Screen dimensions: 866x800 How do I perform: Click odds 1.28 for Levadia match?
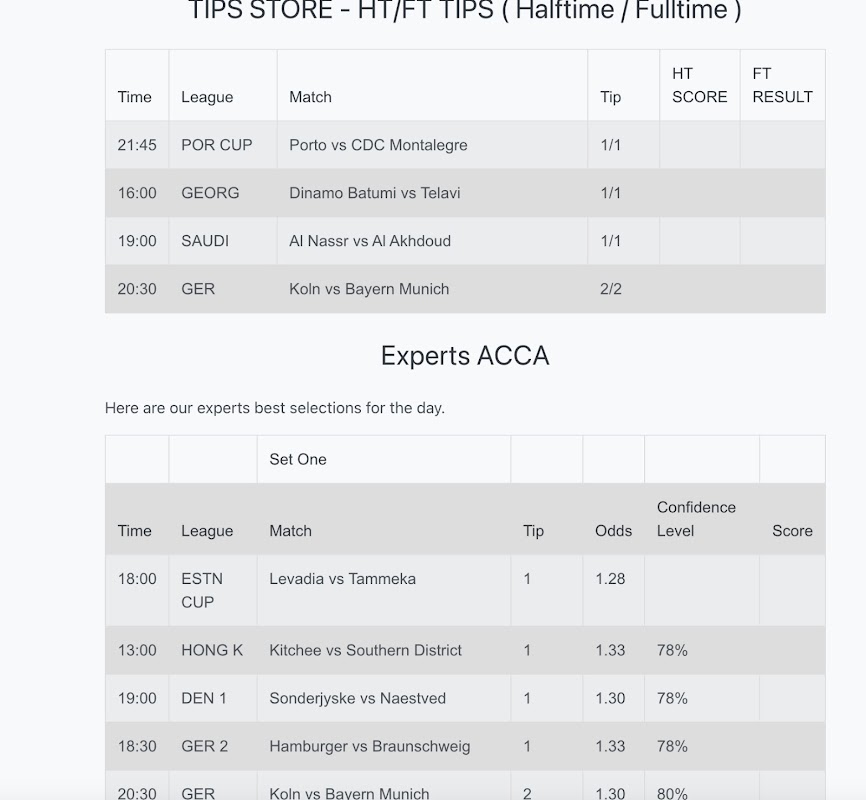[610, 578]
